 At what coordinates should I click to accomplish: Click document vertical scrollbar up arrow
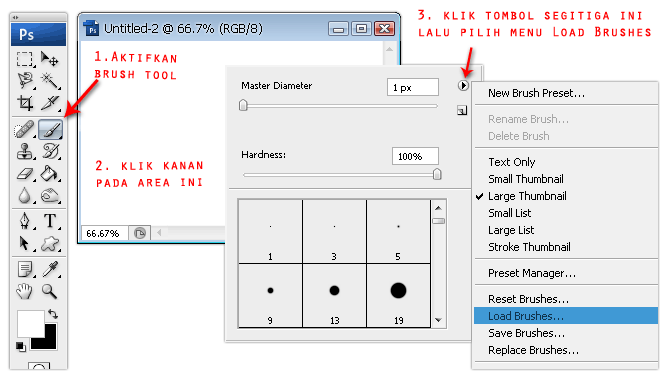[389, 49]
